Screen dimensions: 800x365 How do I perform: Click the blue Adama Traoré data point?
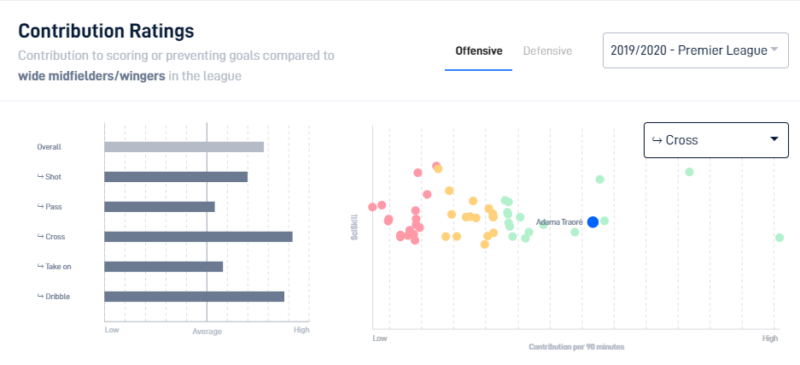point(592,222)
